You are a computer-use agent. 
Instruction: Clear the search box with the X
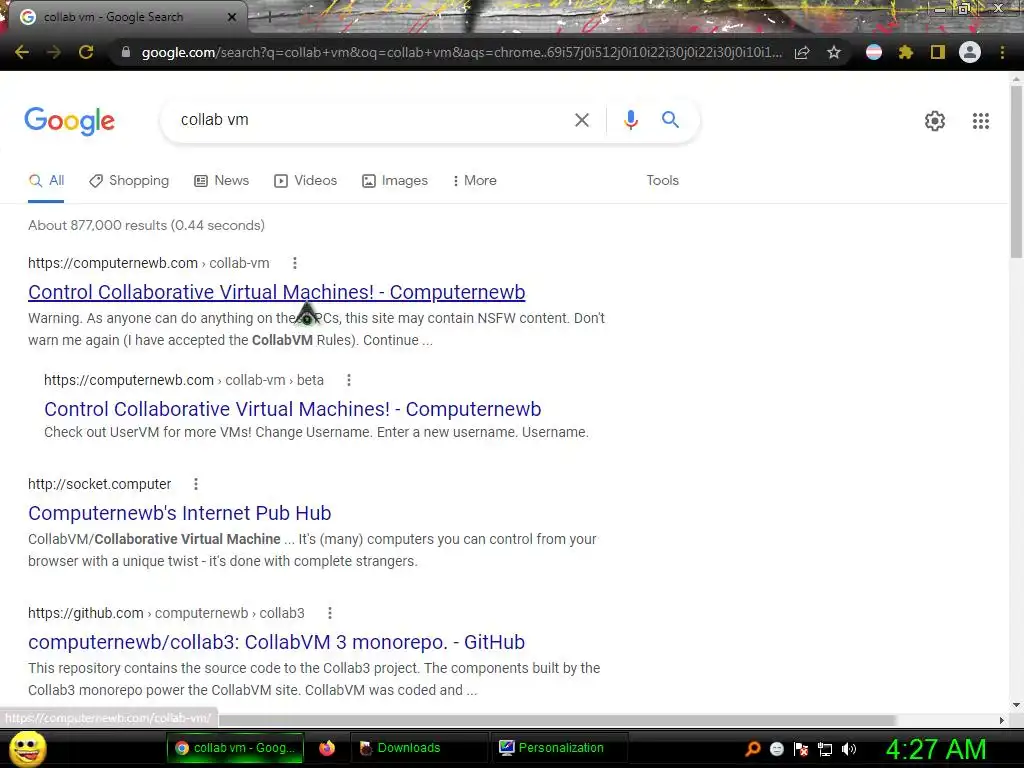coord(581,120)
